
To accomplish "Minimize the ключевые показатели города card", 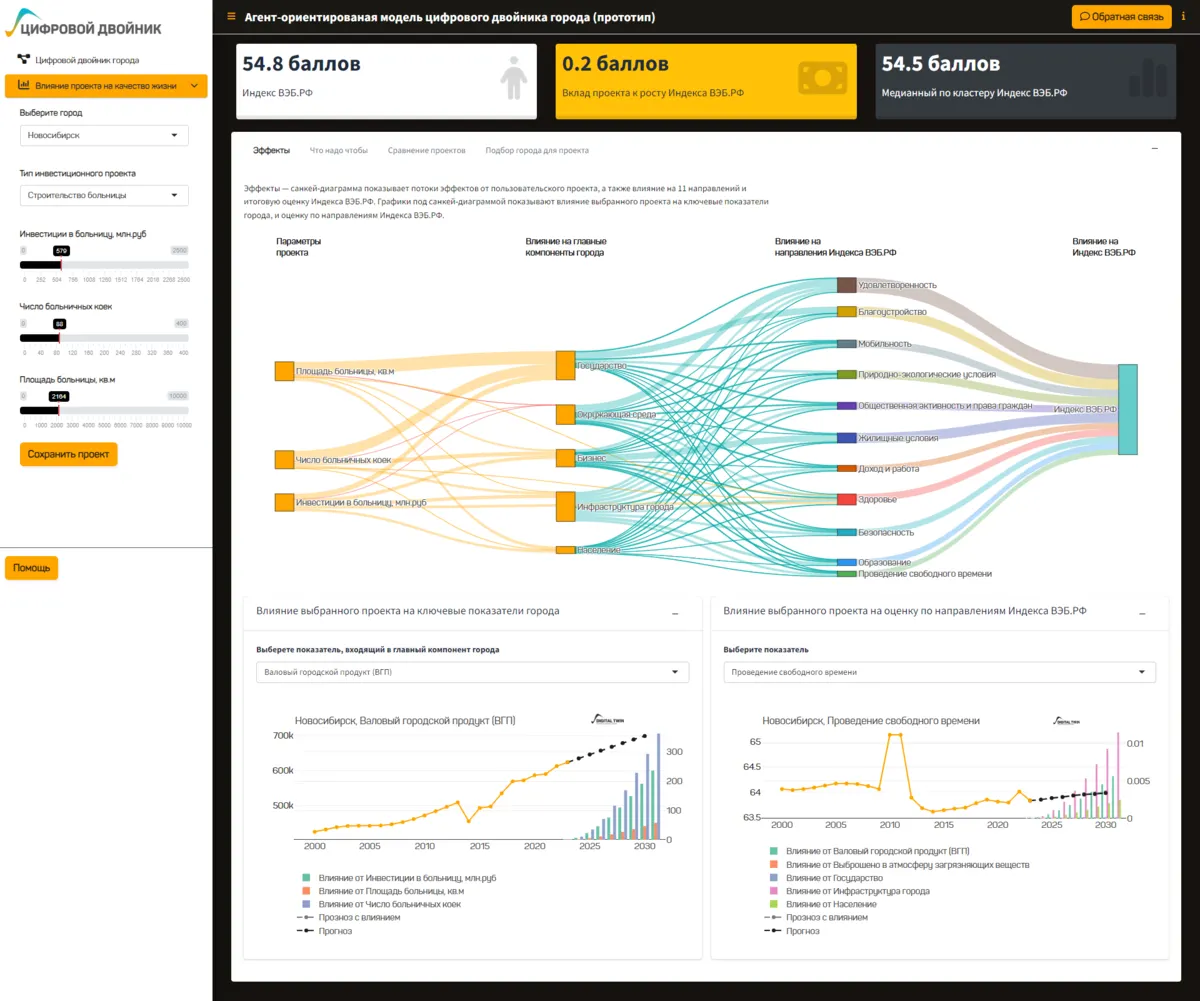I will coord(674,612).
